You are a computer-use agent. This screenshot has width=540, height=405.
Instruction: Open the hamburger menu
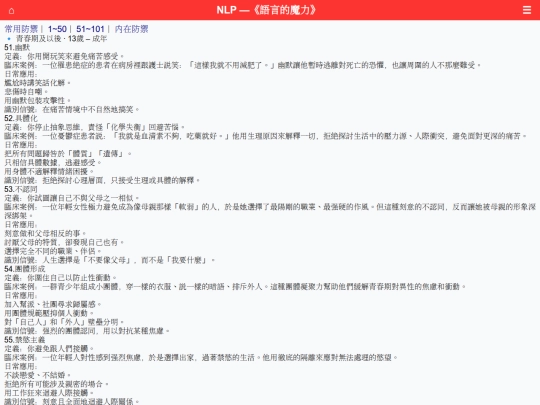click(x=527, y=10)
